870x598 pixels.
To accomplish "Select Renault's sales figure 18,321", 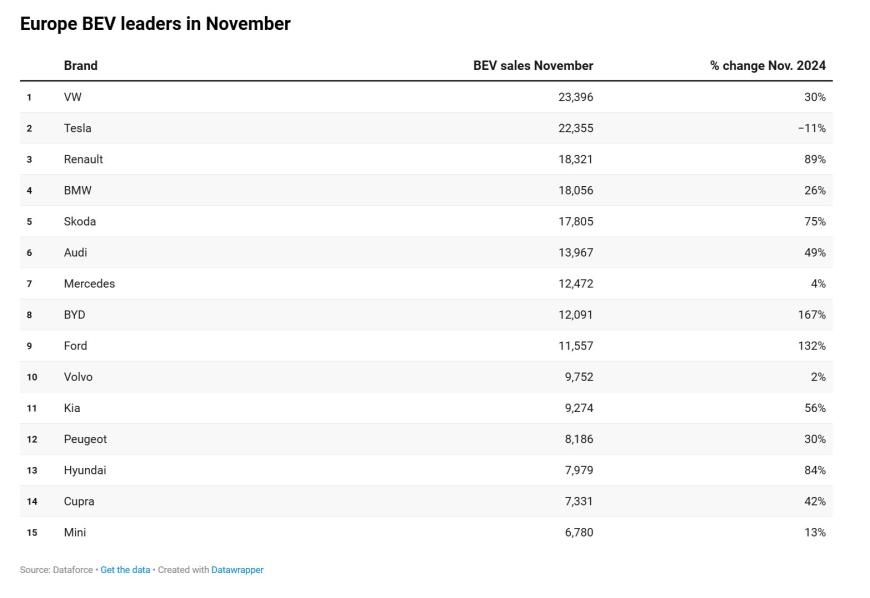I will pos(575,159).
